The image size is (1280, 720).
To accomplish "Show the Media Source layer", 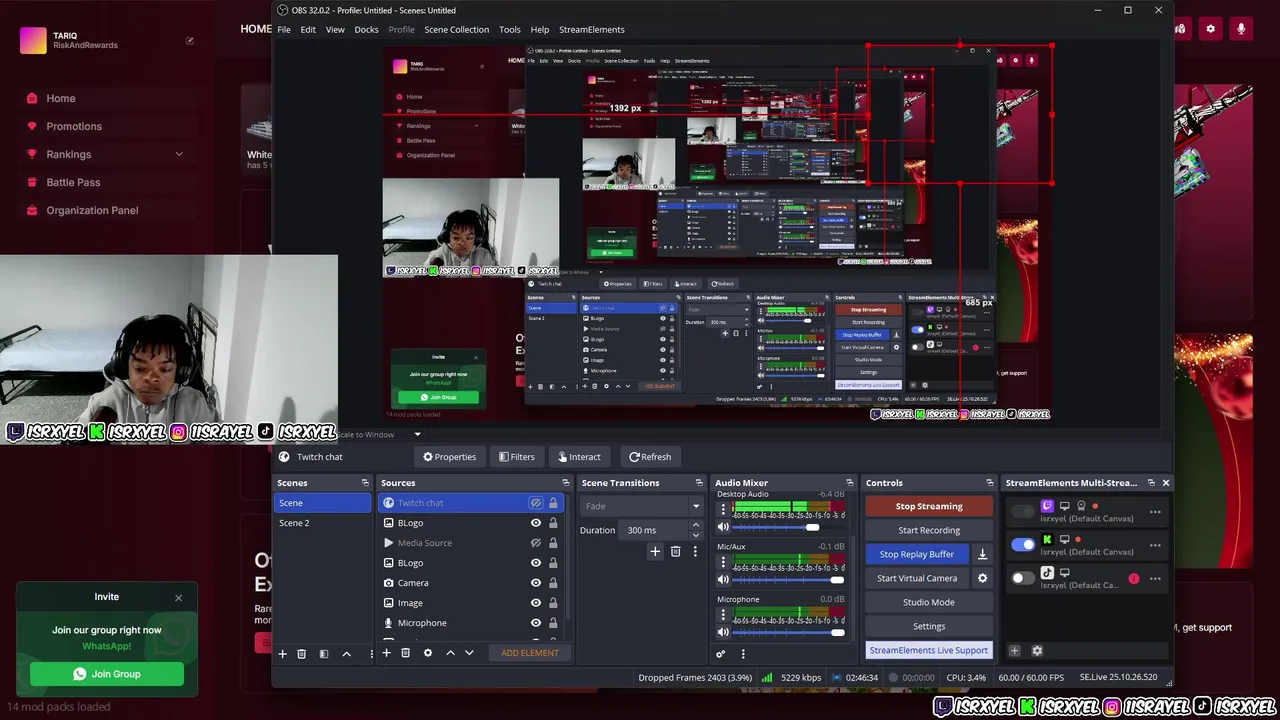I will click(536, 543).
